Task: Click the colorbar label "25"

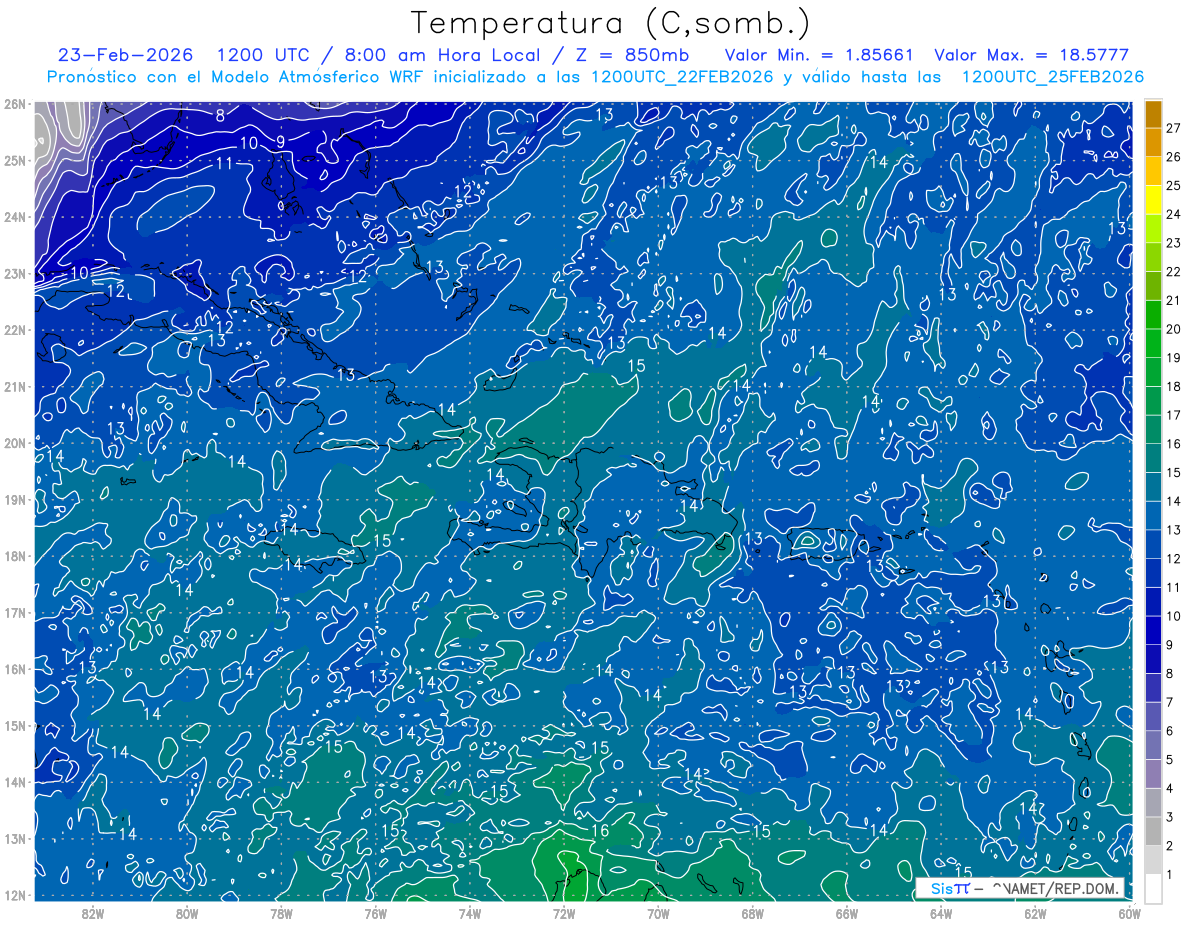Action: [x=1174, y=185]
